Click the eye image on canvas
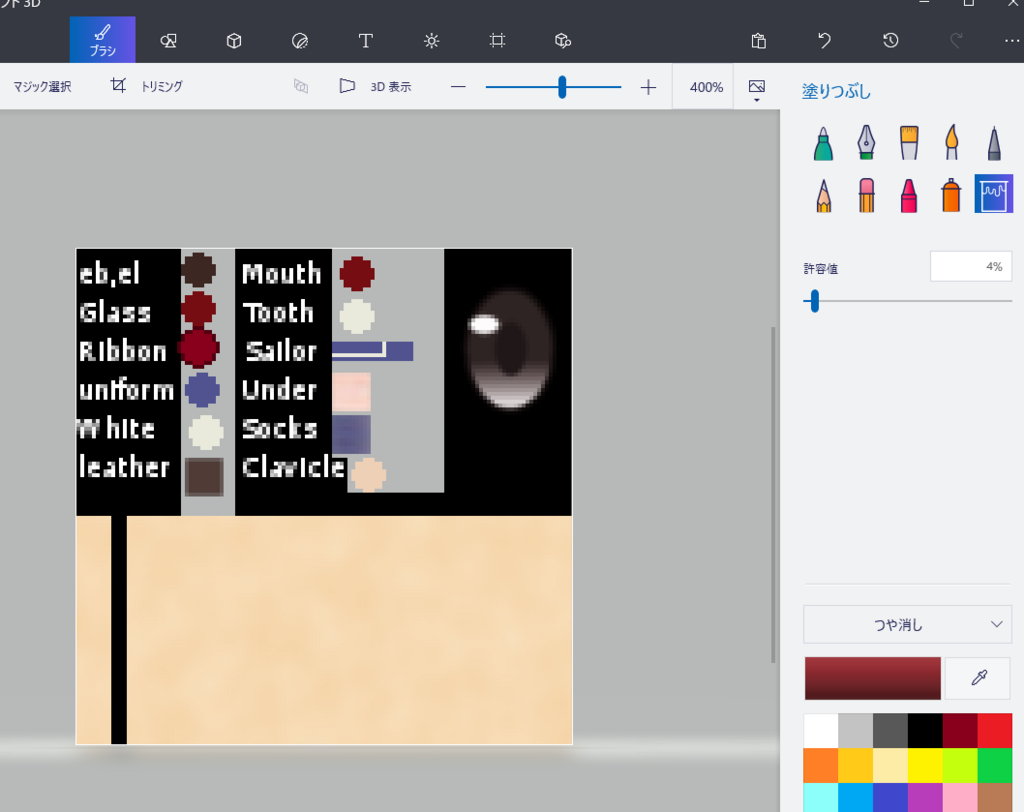Viewport: 1024px width, 812px height. point(509,348)
